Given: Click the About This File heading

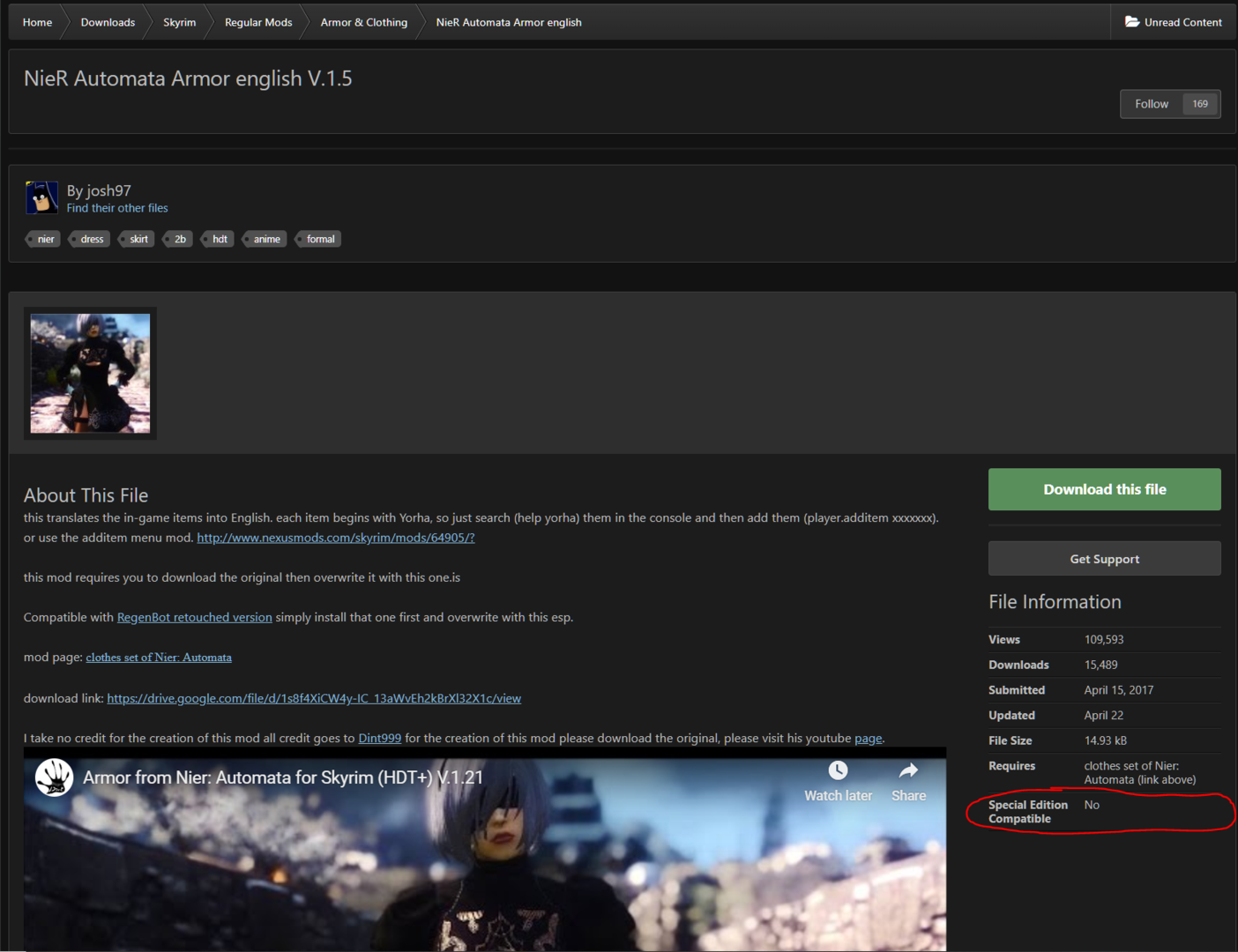Looking at the screenshot, I should [x=86, y=495].
